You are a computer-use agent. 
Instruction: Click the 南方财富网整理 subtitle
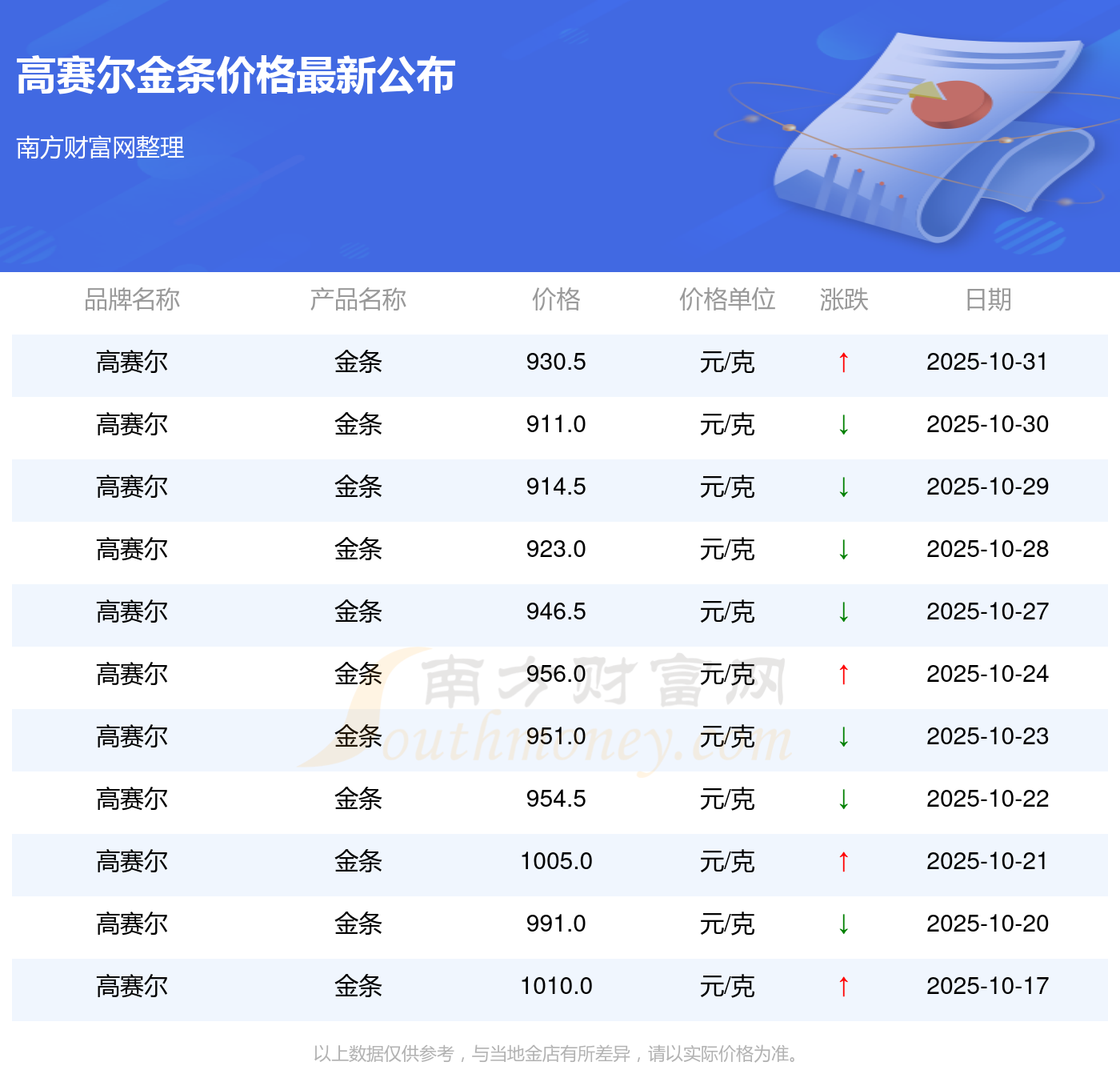click(x=101, y=147)
